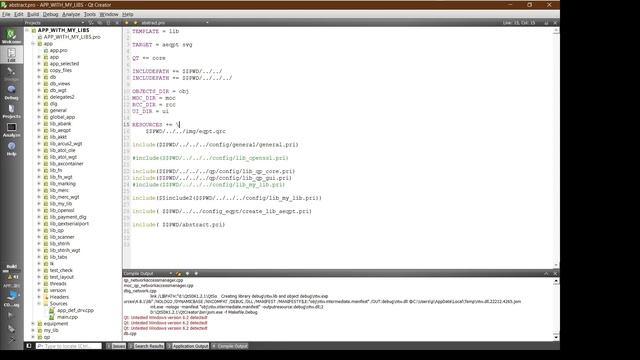Toggle the Compile Output pane button
Screen dimensions: 640x360
click(x=229, y=346)
